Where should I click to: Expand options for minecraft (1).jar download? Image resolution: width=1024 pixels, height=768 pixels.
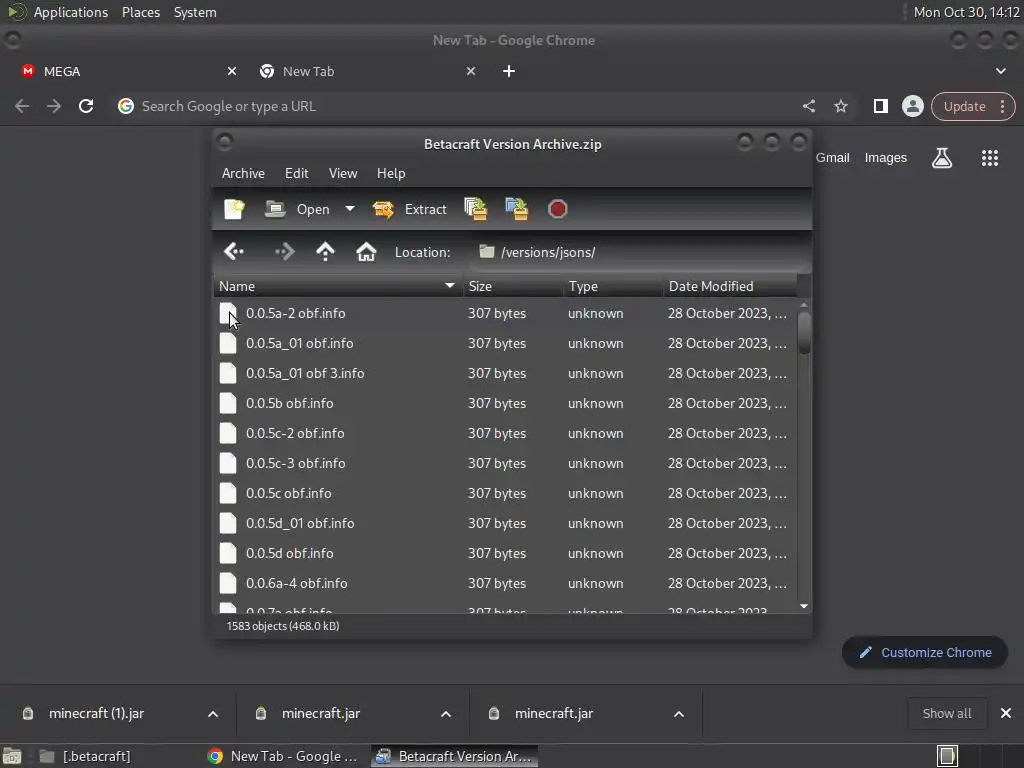(x=213, y=714)
